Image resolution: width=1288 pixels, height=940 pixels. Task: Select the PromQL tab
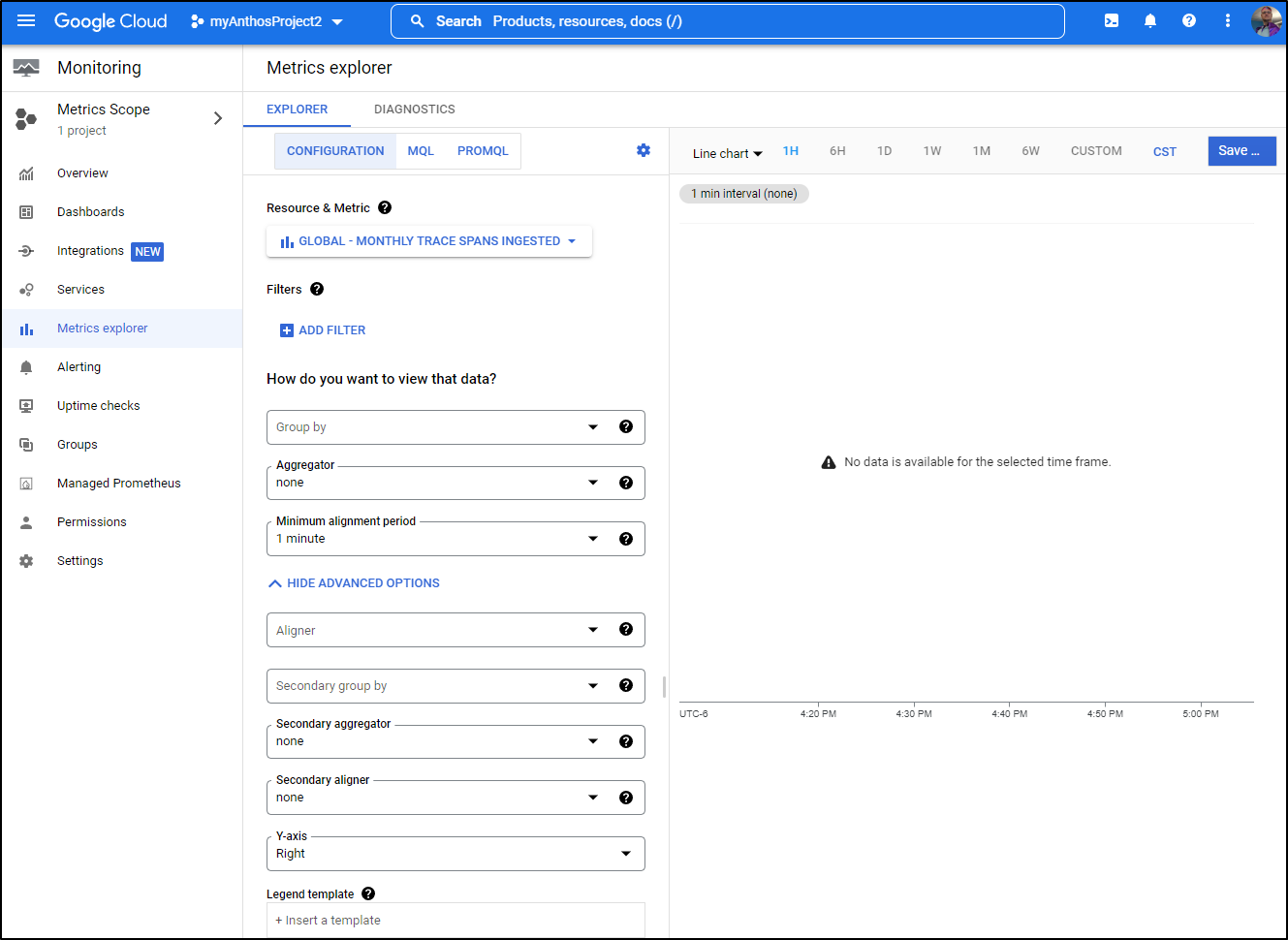pyautogui.click(x=483, y=151)
